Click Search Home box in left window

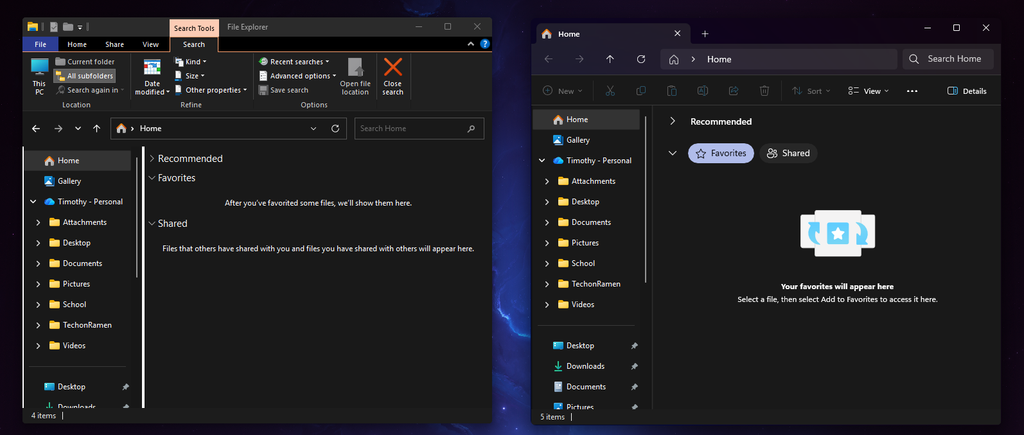point(419,129)
